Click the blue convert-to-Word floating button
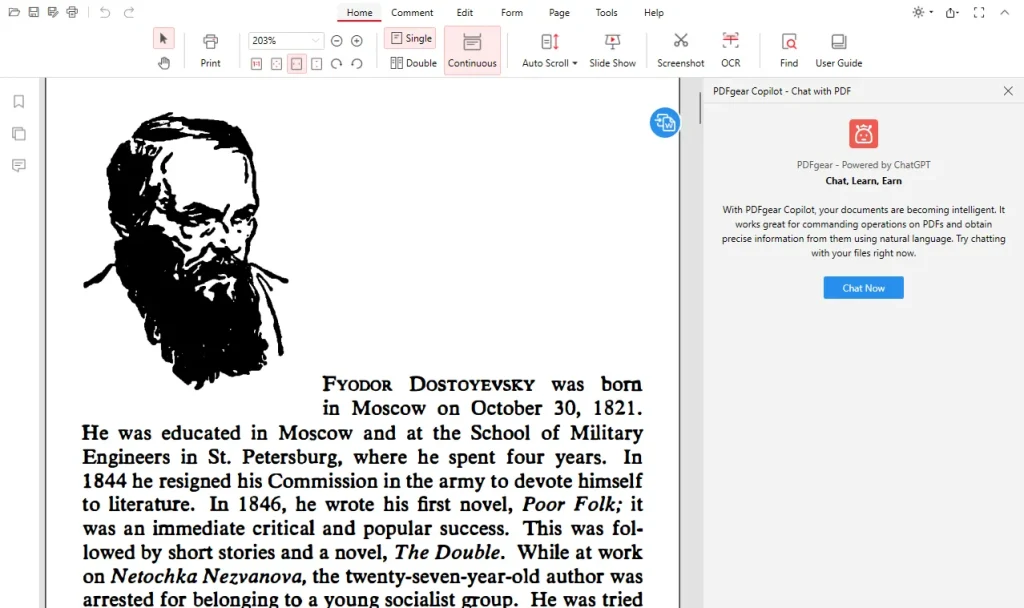Image resolution: width=1024 pixels, height=608 pixels. 664,122
